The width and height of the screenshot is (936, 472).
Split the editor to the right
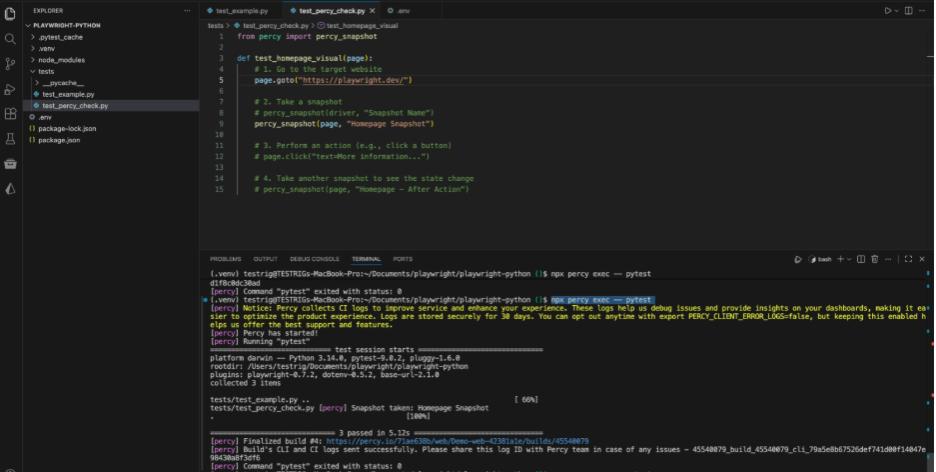[x=909, y=10]
